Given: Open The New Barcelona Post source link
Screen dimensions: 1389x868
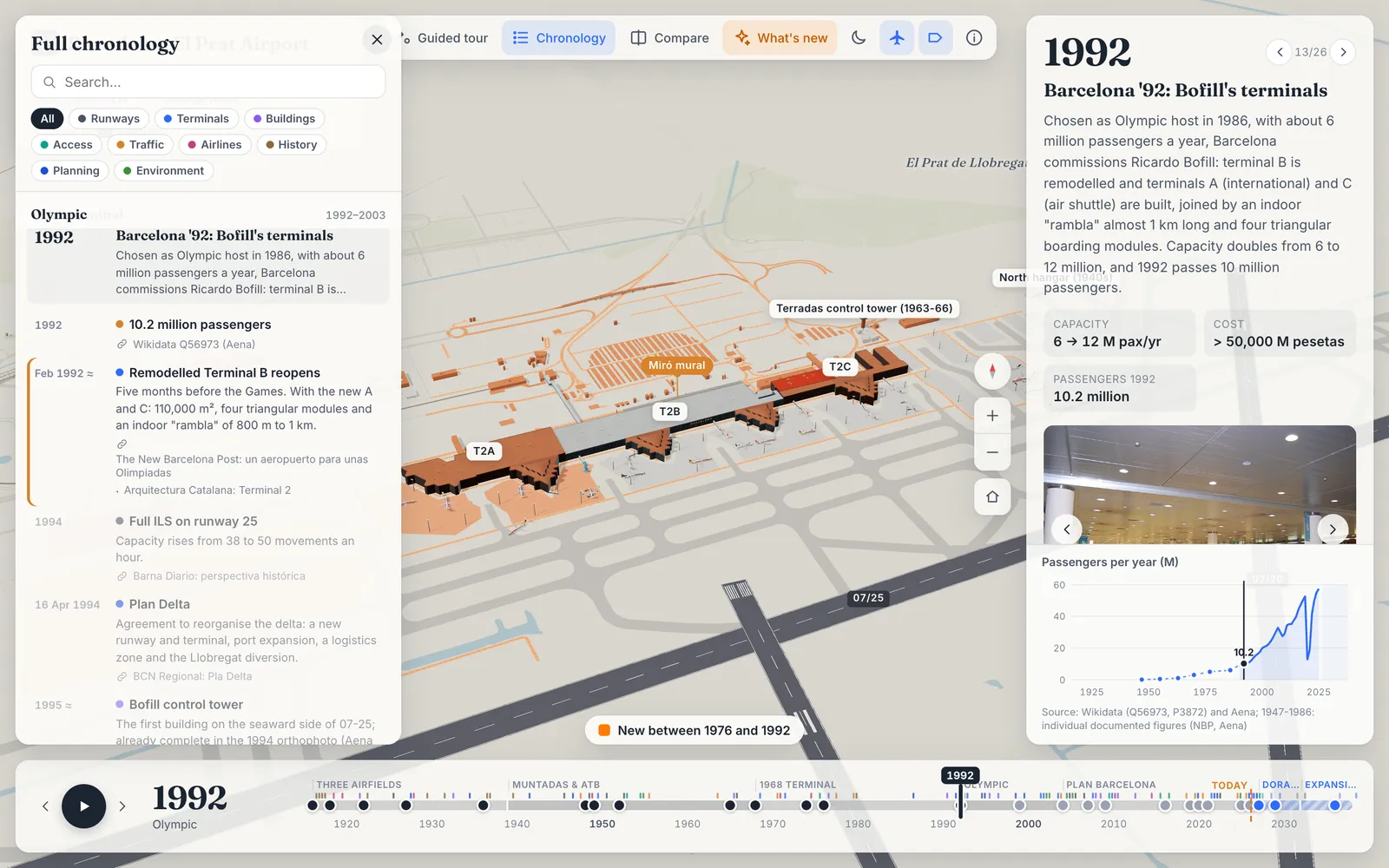Looking at the screenshot, I should 242,466.
